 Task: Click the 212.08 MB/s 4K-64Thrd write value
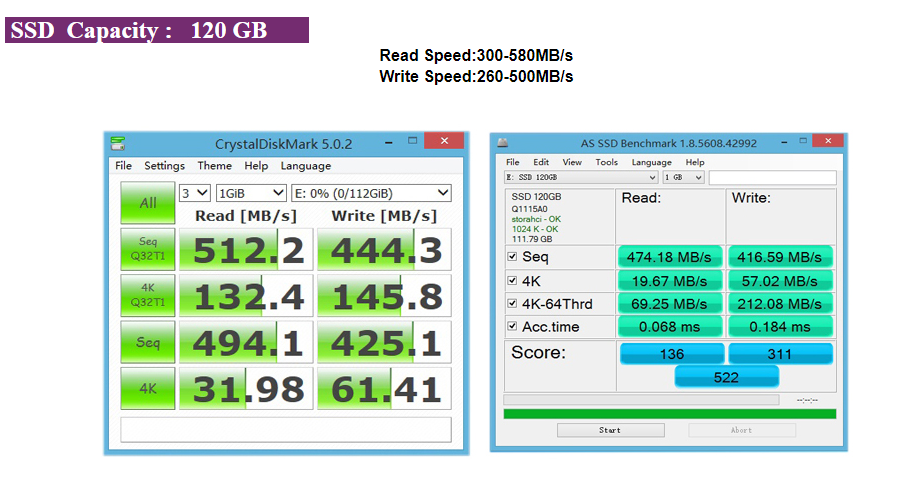pyautogui.click(x=780, y=304)
